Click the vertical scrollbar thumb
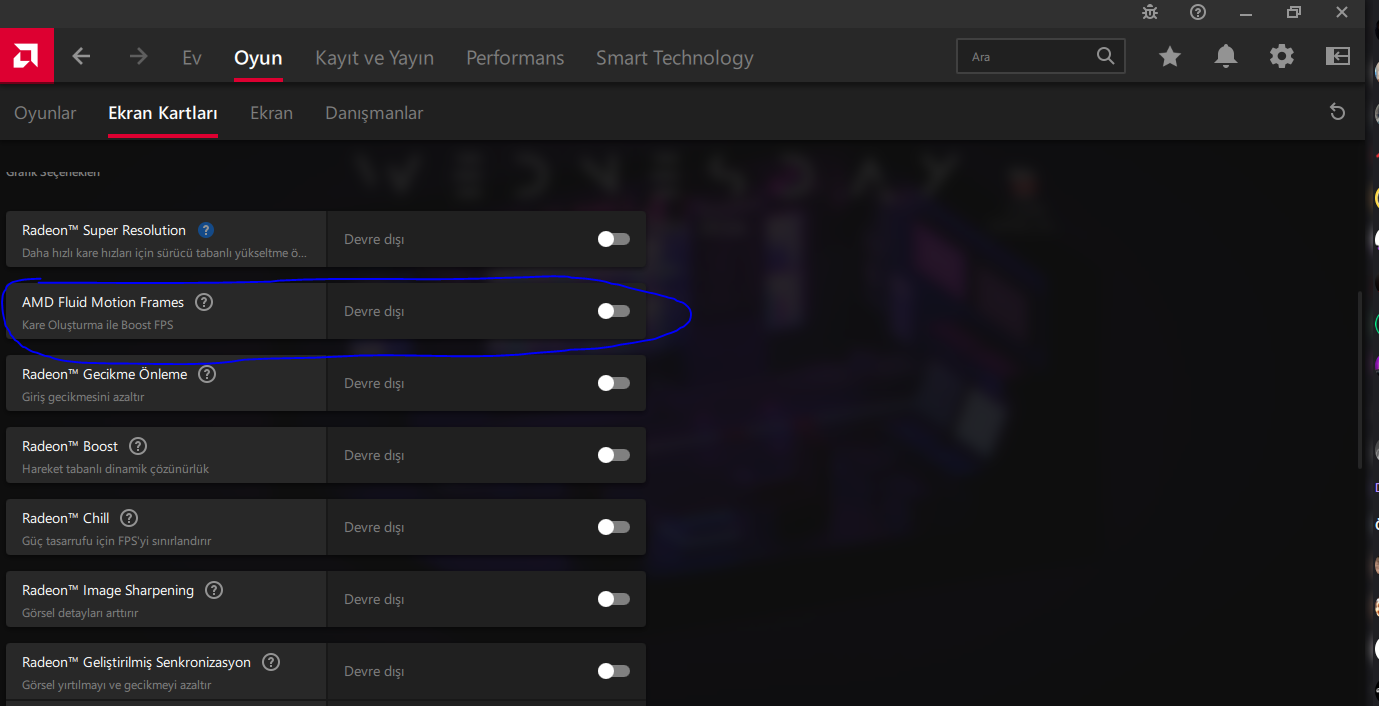This screenshot has height=706, width=1379. tap(1359, 380)
